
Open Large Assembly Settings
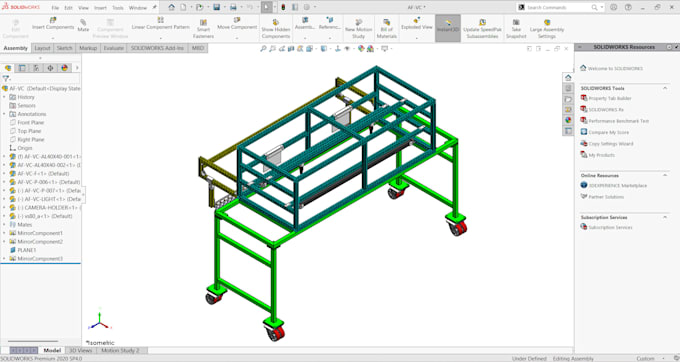pyautogui.click(x=547, y=29)
